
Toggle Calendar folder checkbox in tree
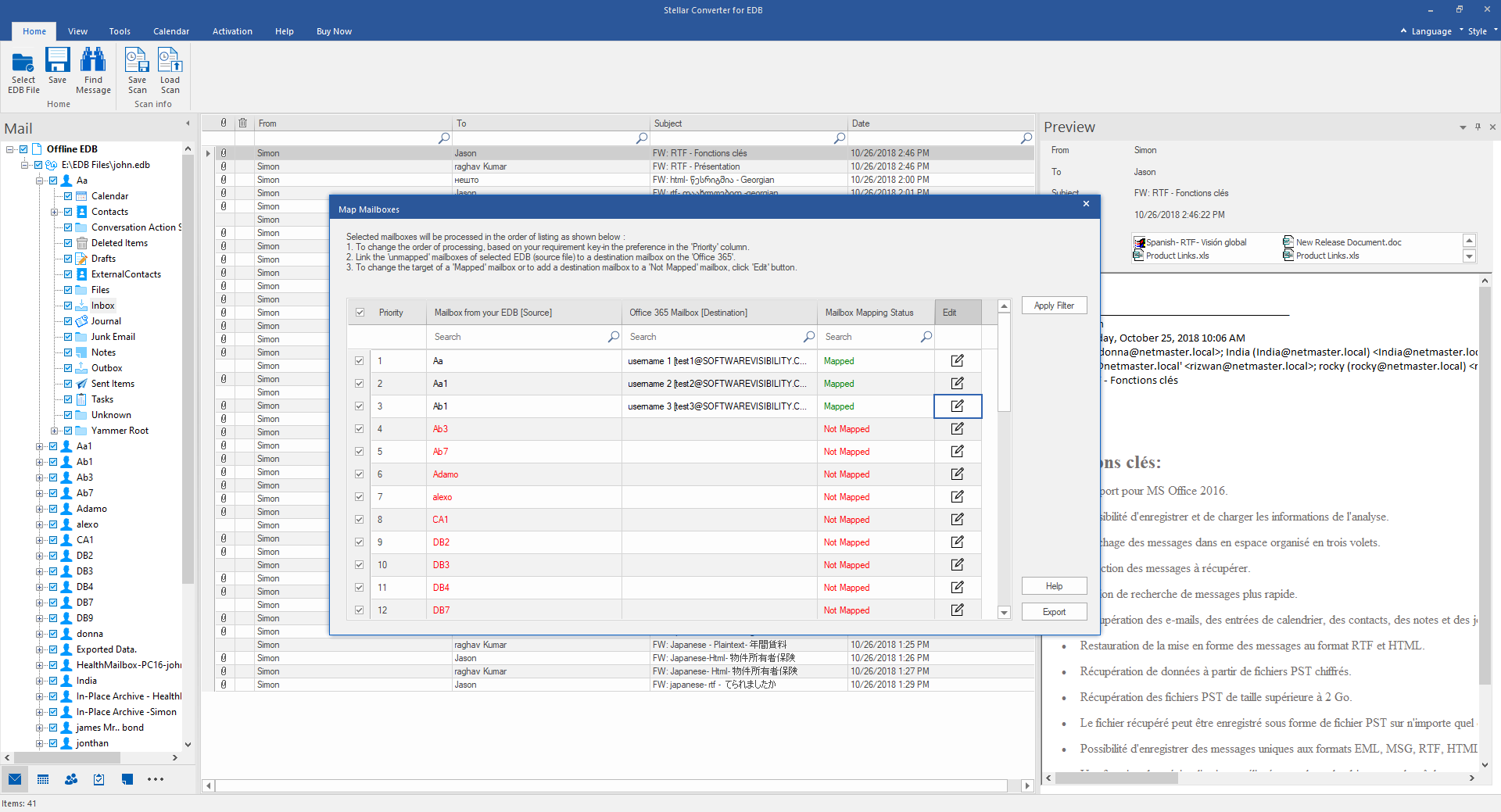(x=68, y=196)
